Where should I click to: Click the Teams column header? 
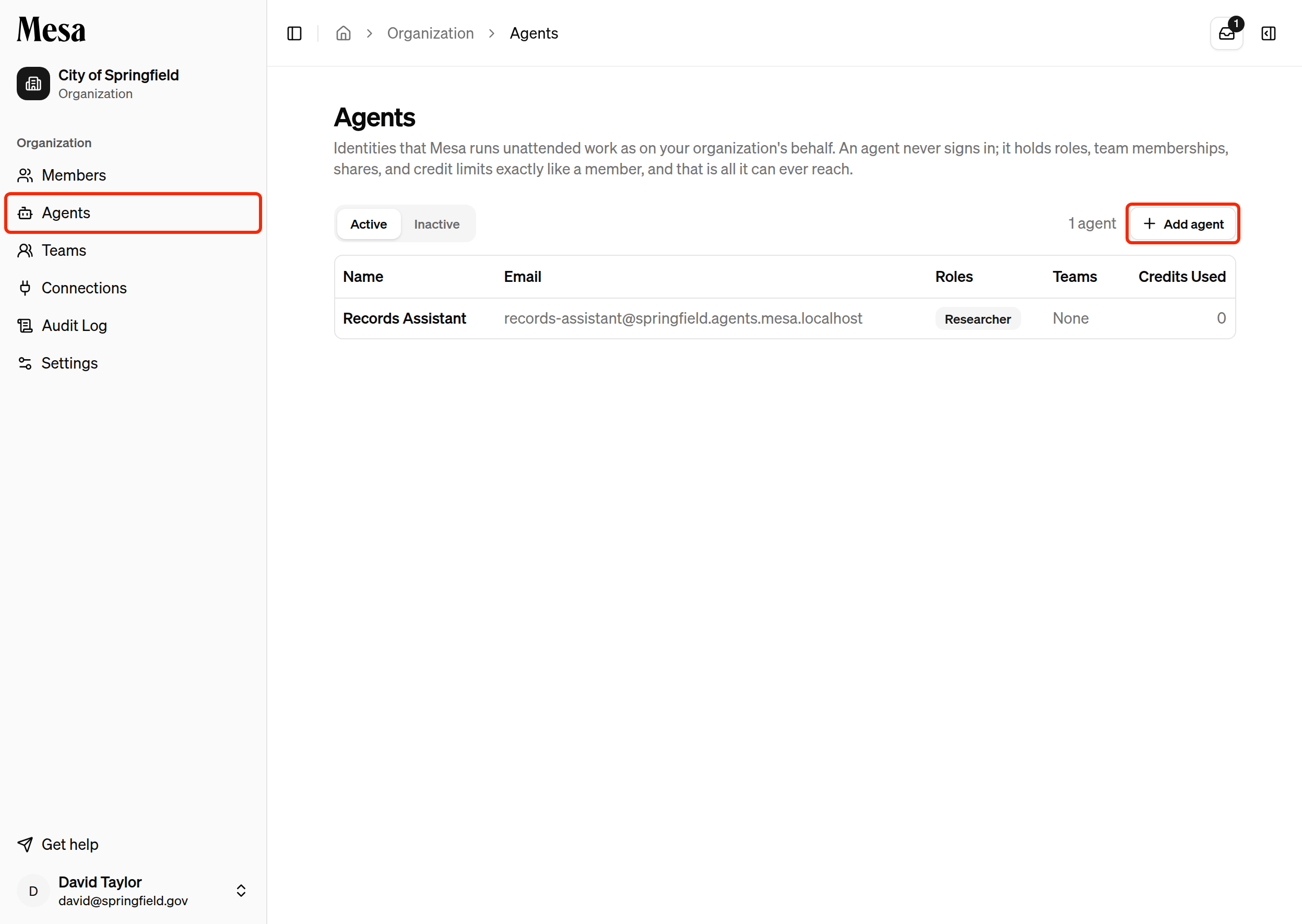[x=1074, y=277]
